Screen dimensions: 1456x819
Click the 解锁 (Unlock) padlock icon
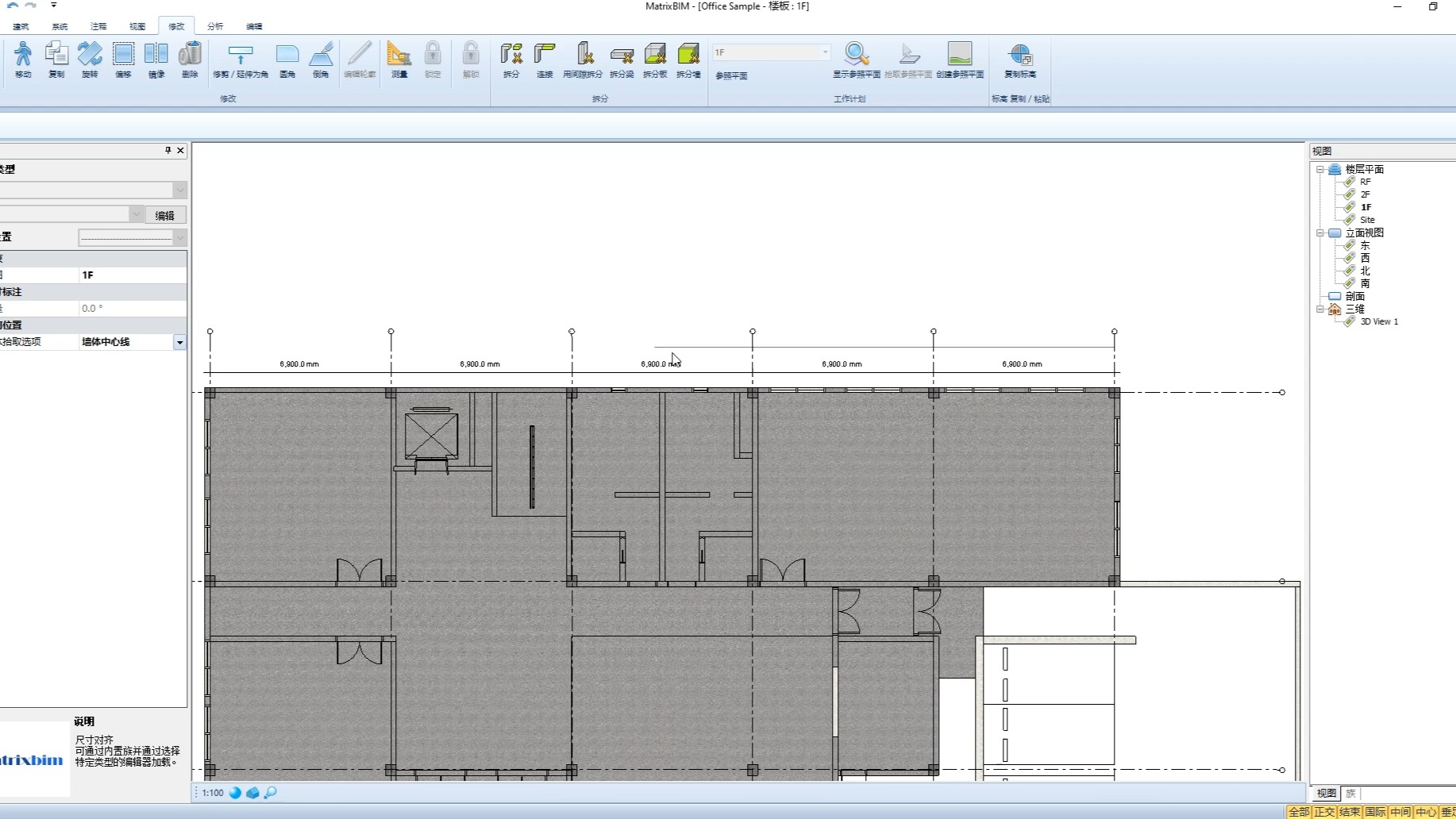point(471,60)
